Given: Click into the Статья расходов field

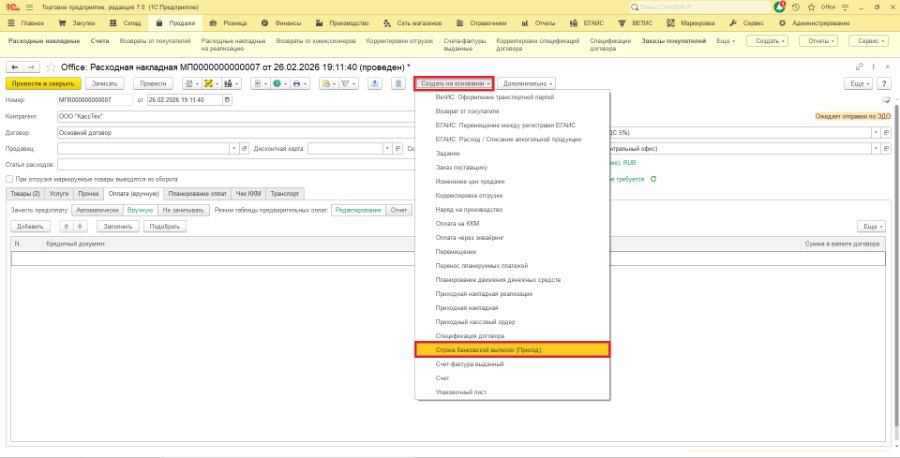Looking at the screenshot, I should (x=235, y=165).
